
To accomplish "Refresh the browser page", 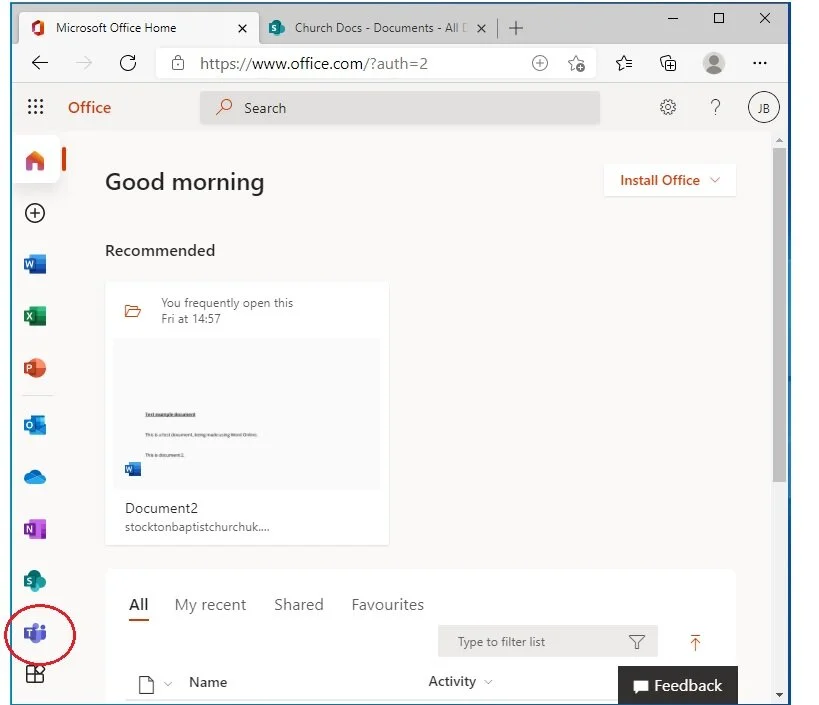I will tap(128, 63).
